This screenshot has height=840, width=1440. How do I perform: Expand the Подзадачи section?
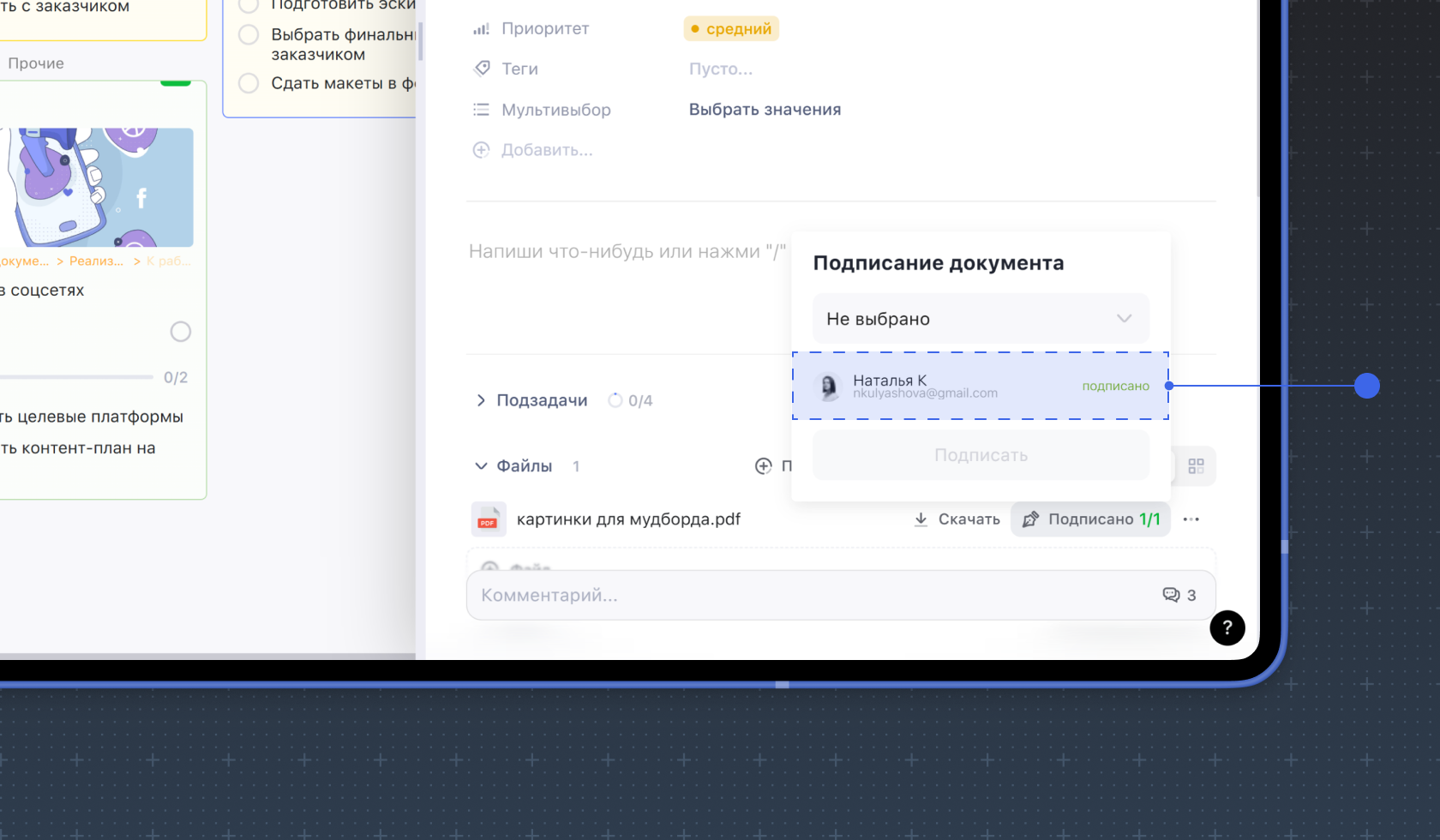tap(481, 400)
